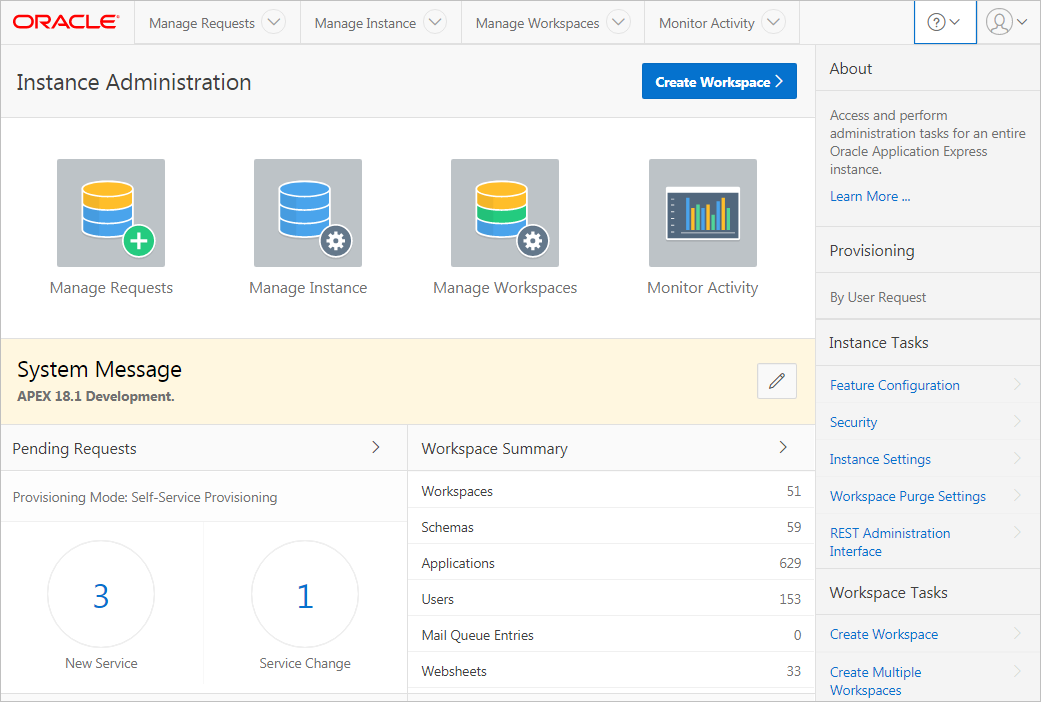
Task: Click the Service Change count circle
Action: pos(305,595)
